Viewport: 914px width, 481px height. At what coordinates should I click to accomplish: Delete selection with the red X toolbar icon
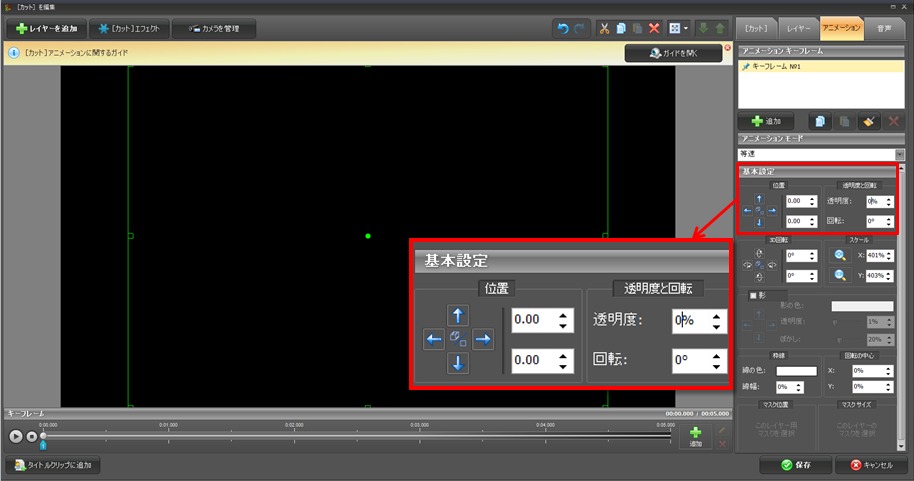654,29
